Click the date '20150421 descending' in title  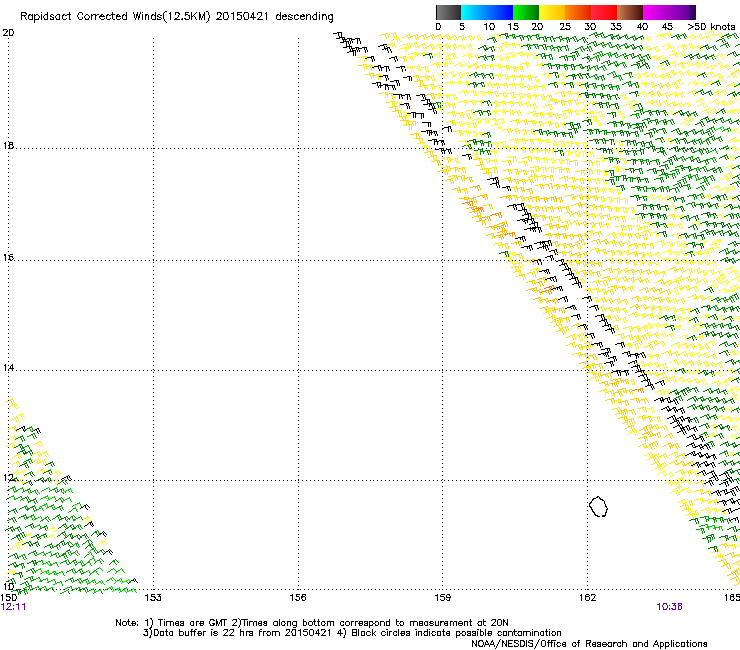pyautogui.click(x=274, y=17)
